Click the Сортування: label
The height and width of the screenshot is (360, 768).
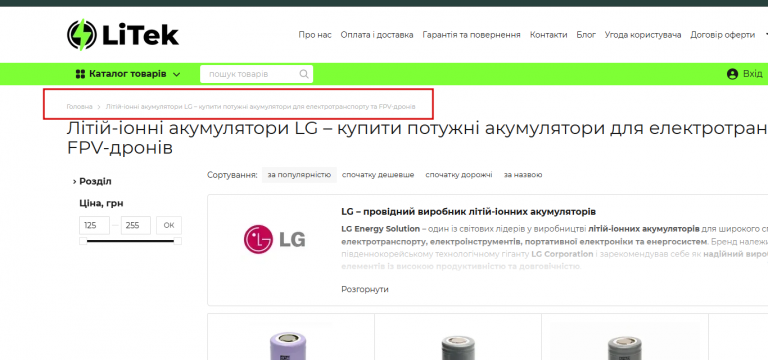click(232, 175)
